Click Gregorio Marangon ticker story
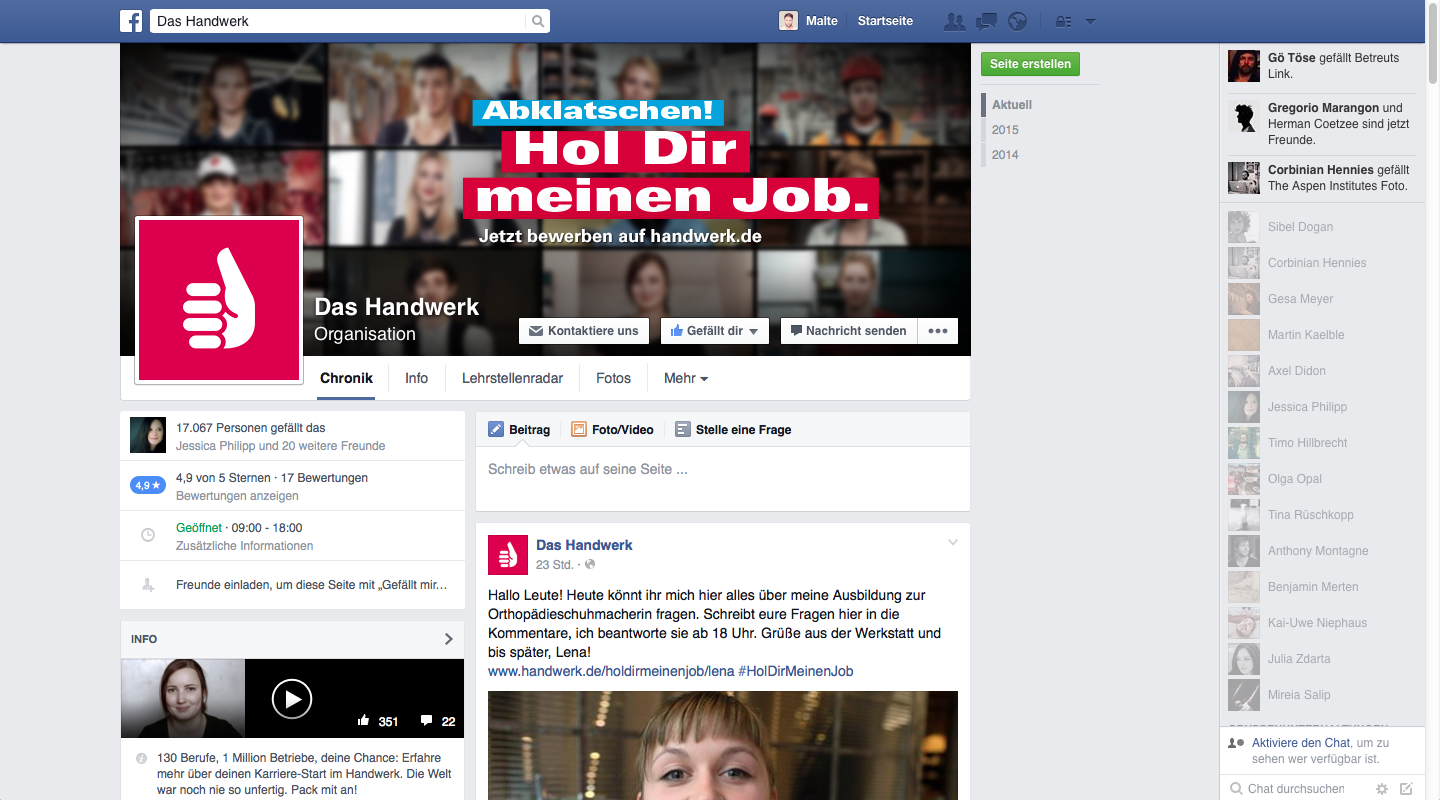The image size is (1440, 800). tap(1322, 123)
